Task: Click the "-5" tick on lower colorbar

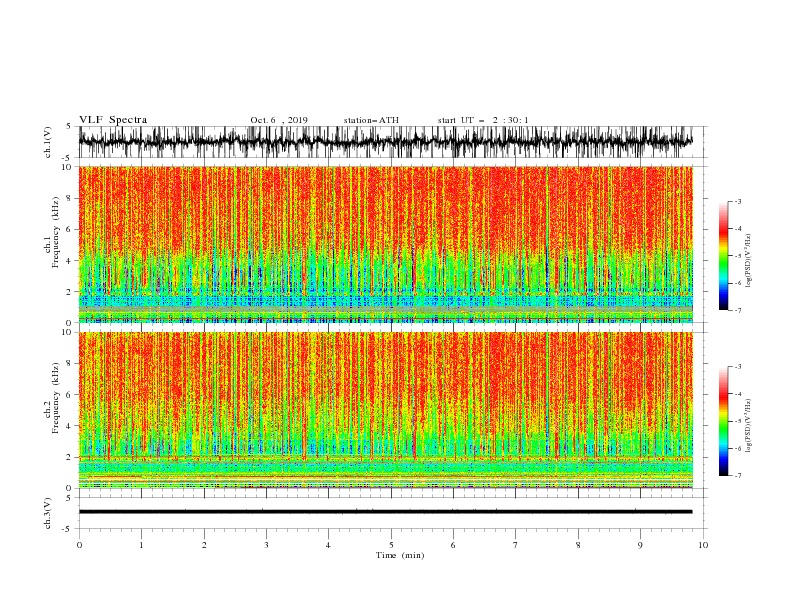Action: 738,421
